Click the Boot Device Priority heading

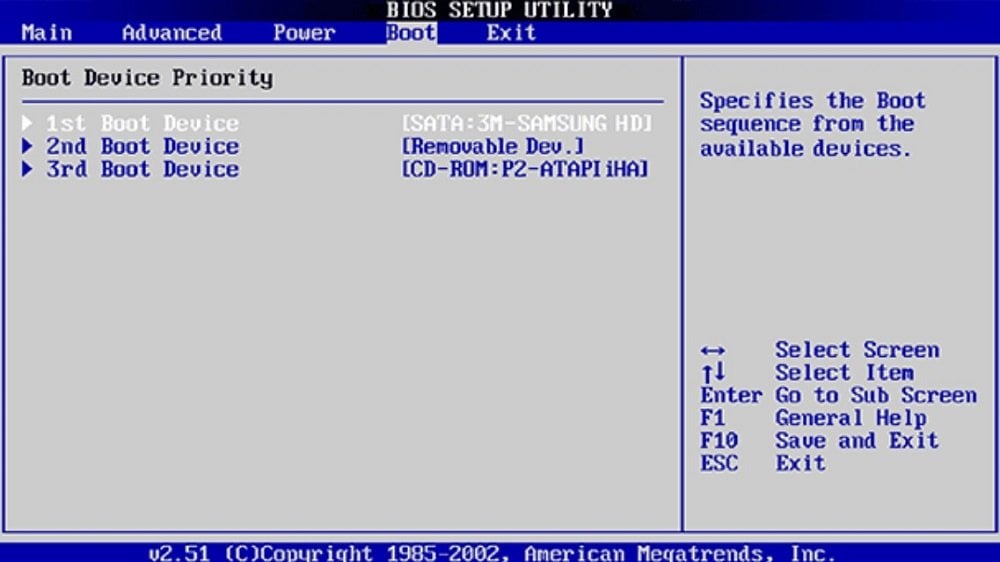(x=147, y=78)
